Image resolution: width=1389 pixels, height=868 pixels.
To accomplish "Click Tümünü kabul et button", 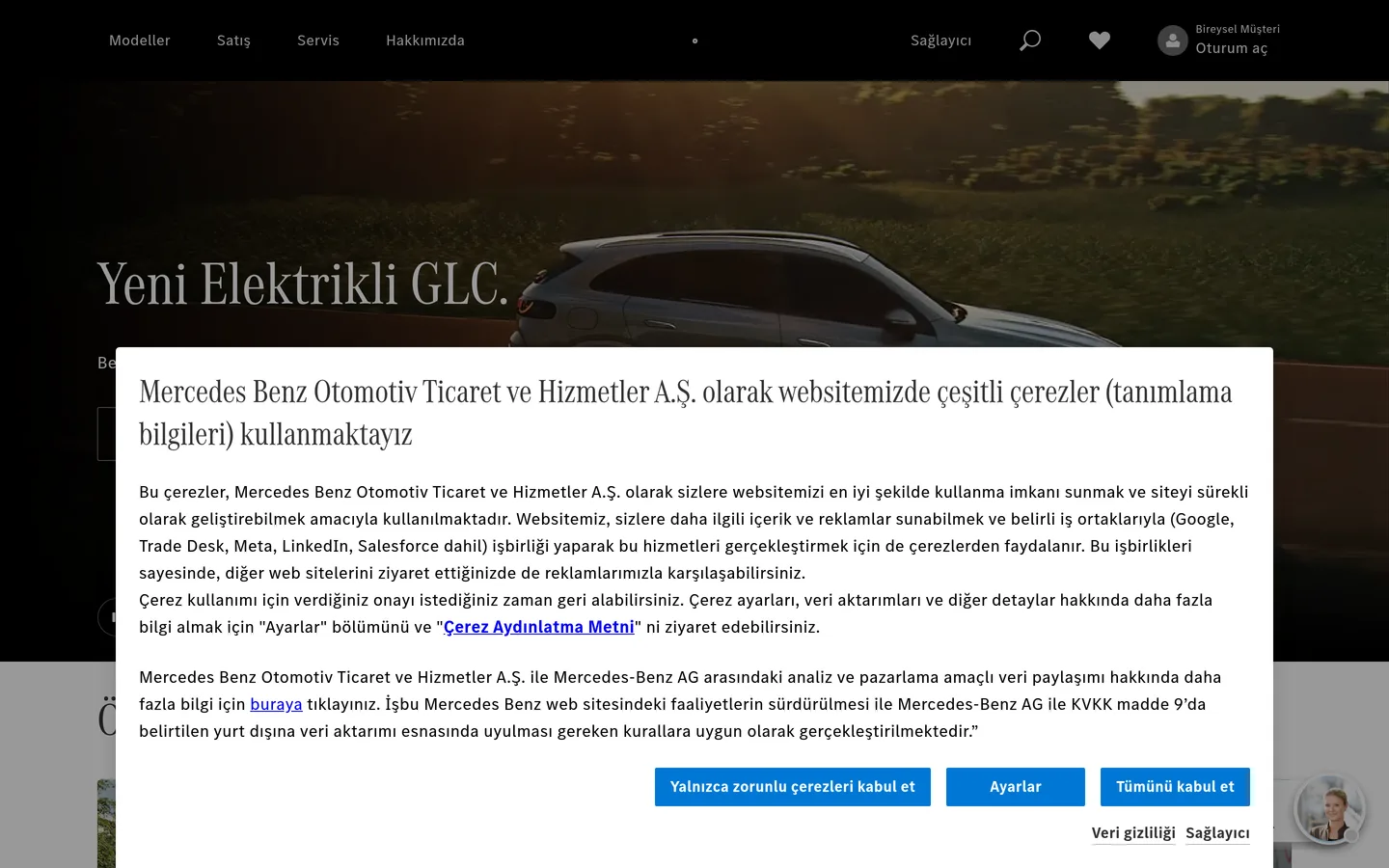I will [1175, 787].
